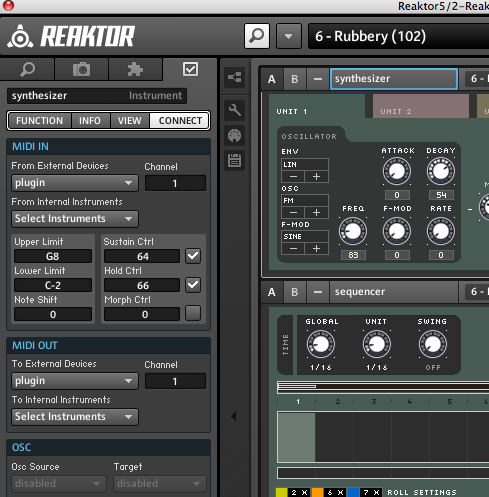The width and height of the screenshot is (489, 497).
Task: Switch to the FUNCTION properties tab
Action: tap(39, 120)
